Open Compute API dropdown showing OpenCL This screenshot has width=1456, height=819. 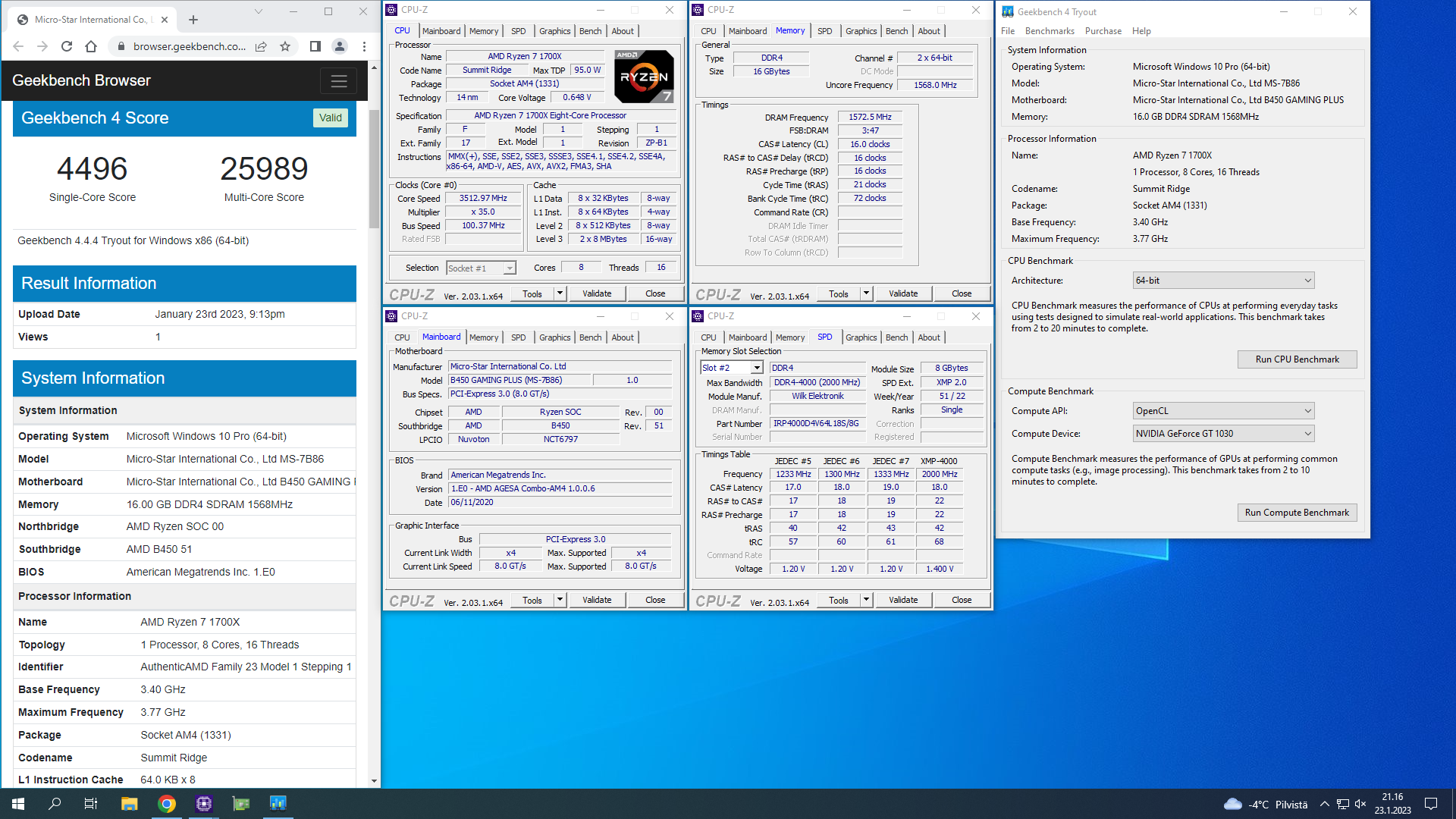click(x=1223, y=411)
